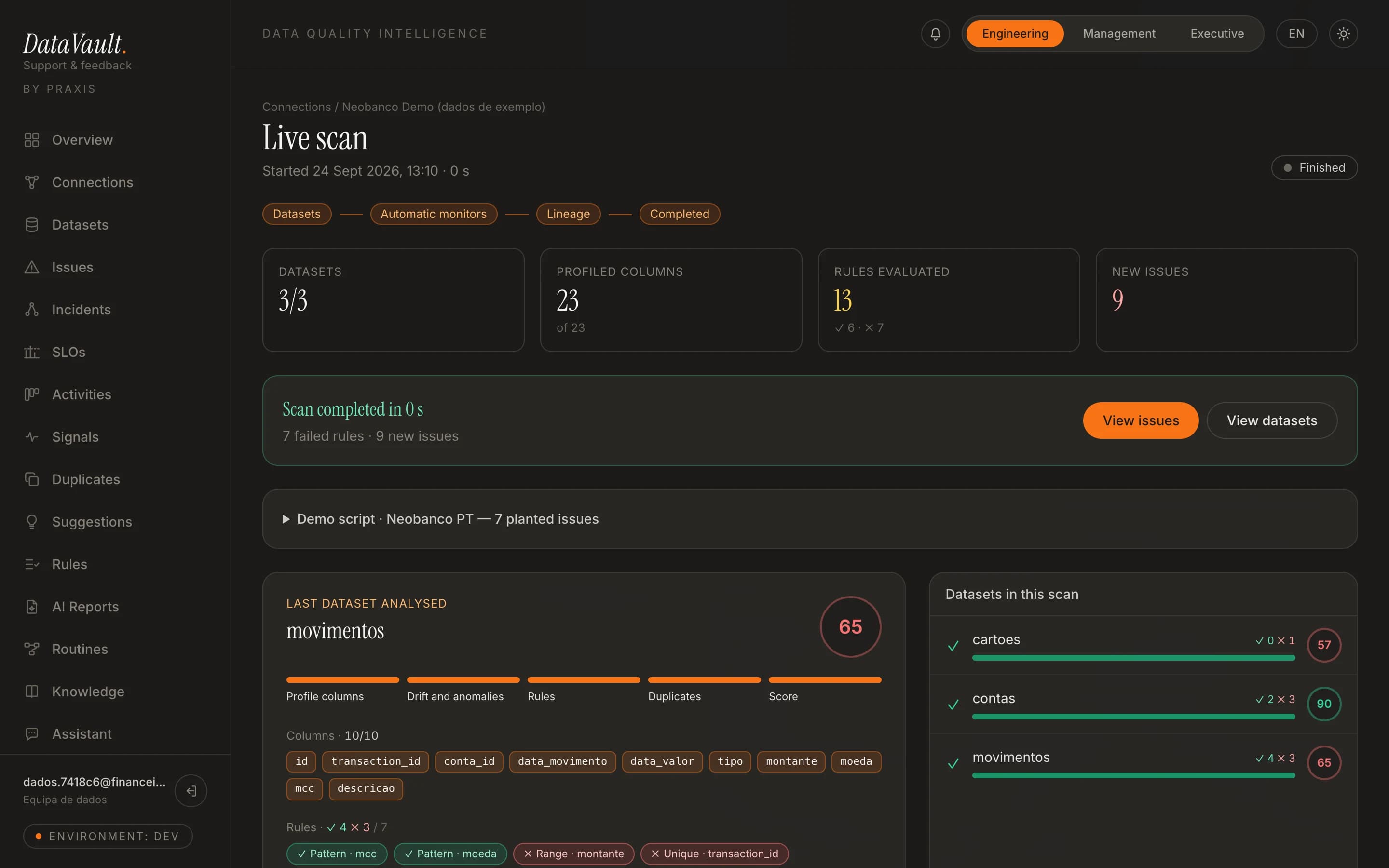This screenshot has width=1389, height=868.
Task: Open the movimentos row in scan list
Action: pos(1144,763)
